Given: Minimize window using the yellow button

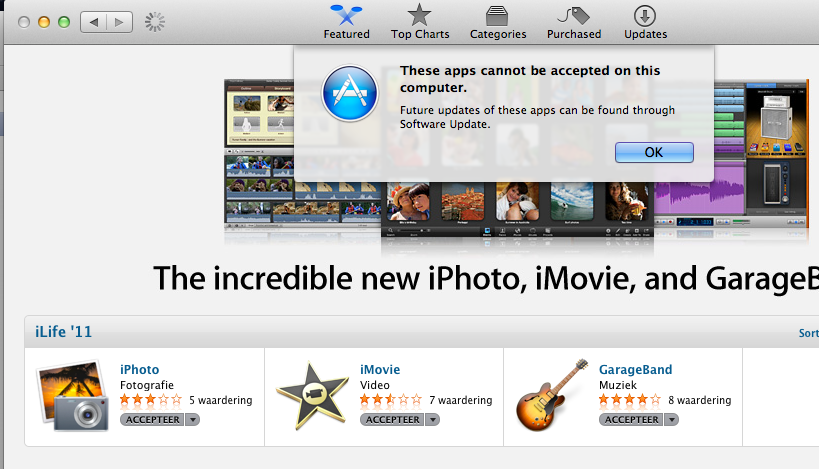Looking at the screenshot, I should [x=44, y=22].
